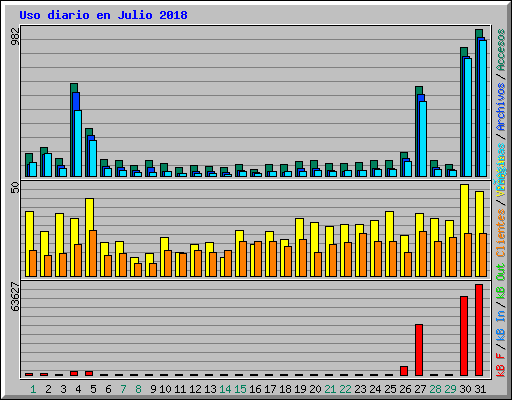Click day label '13' on the x-axis
Screen dimensions: 512x400
pos(210,389)
